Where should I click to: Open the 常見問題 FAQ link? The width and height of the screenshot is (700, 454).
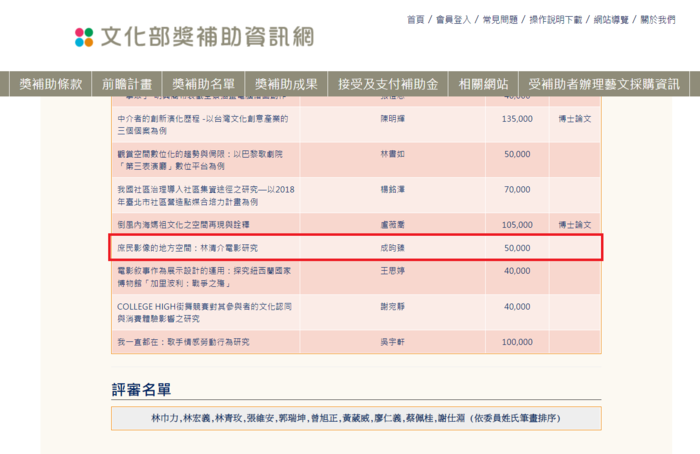(x=500, y=20)
